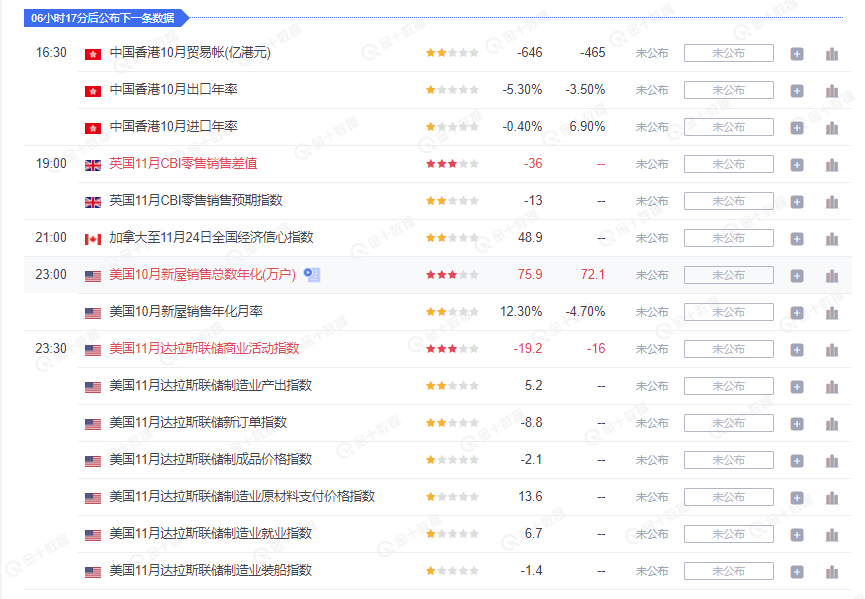Open chart icon for 达拉斯联储新订单指数 row
Viewport: 865px width, 599px height.
click(x=832, y=424)
